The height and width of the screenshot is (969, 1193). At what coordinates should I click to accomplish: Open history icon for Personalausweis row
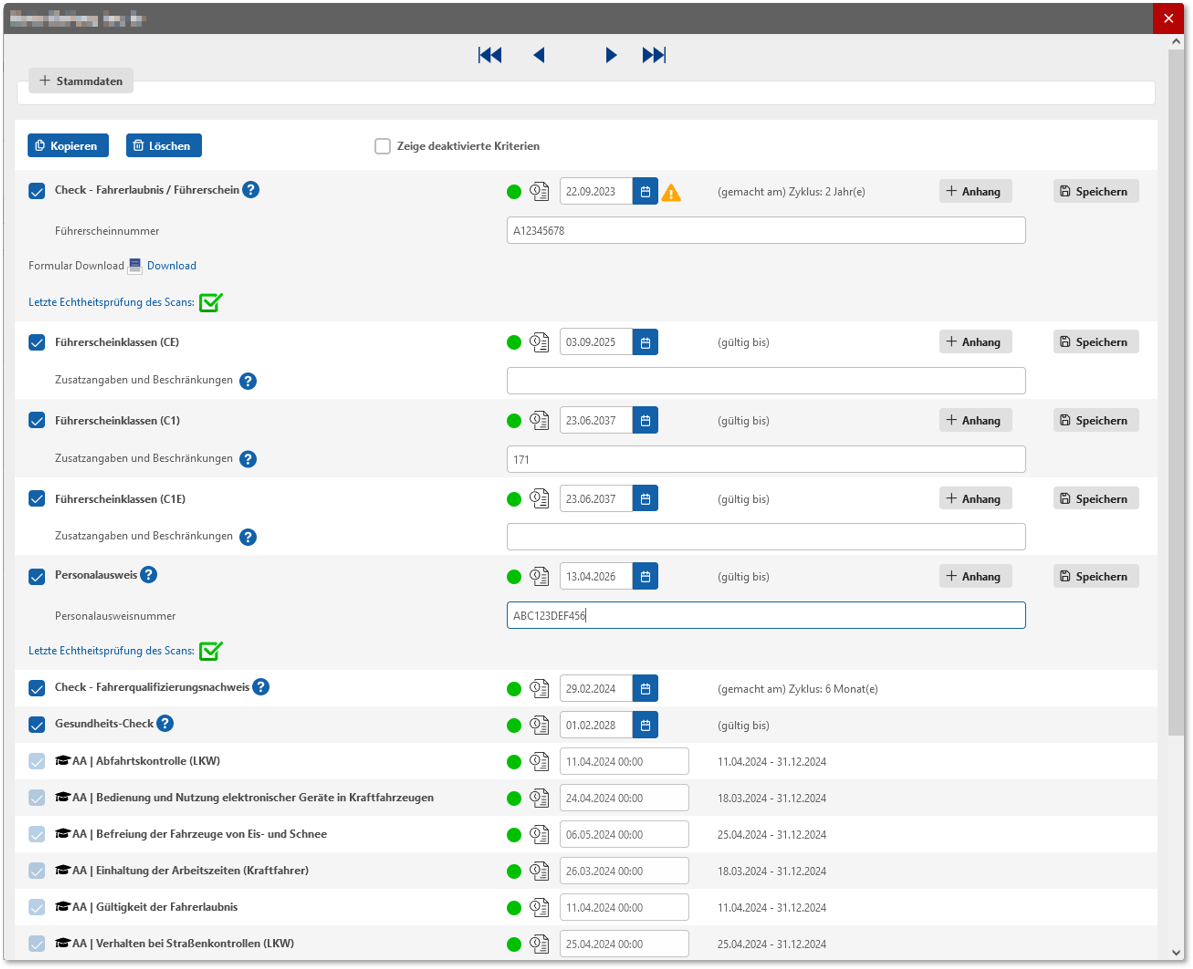539,577
